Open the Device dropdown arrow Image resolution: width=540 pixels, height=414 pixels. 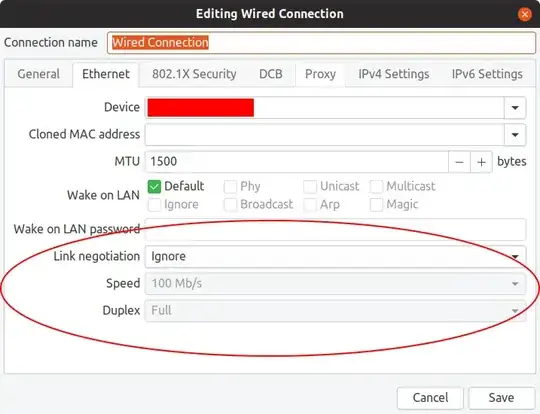click(x=515, y=108)
